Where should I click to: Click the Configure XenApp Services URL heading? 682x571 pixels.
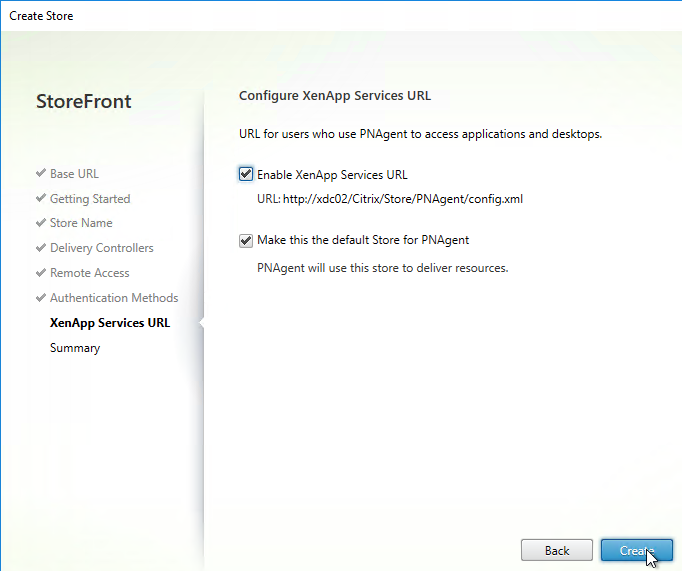pyautogui.click(x=335, y=96)
